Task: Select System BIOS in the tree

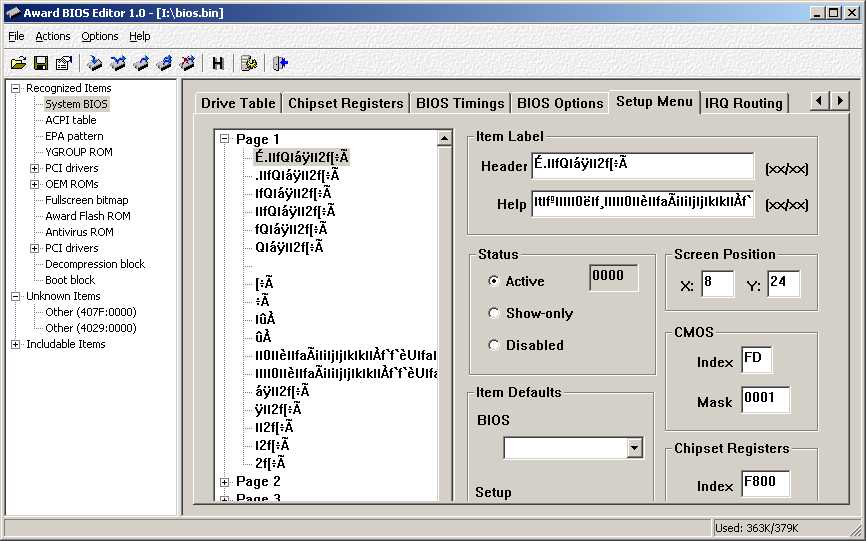Action: (x=76, y=104)
